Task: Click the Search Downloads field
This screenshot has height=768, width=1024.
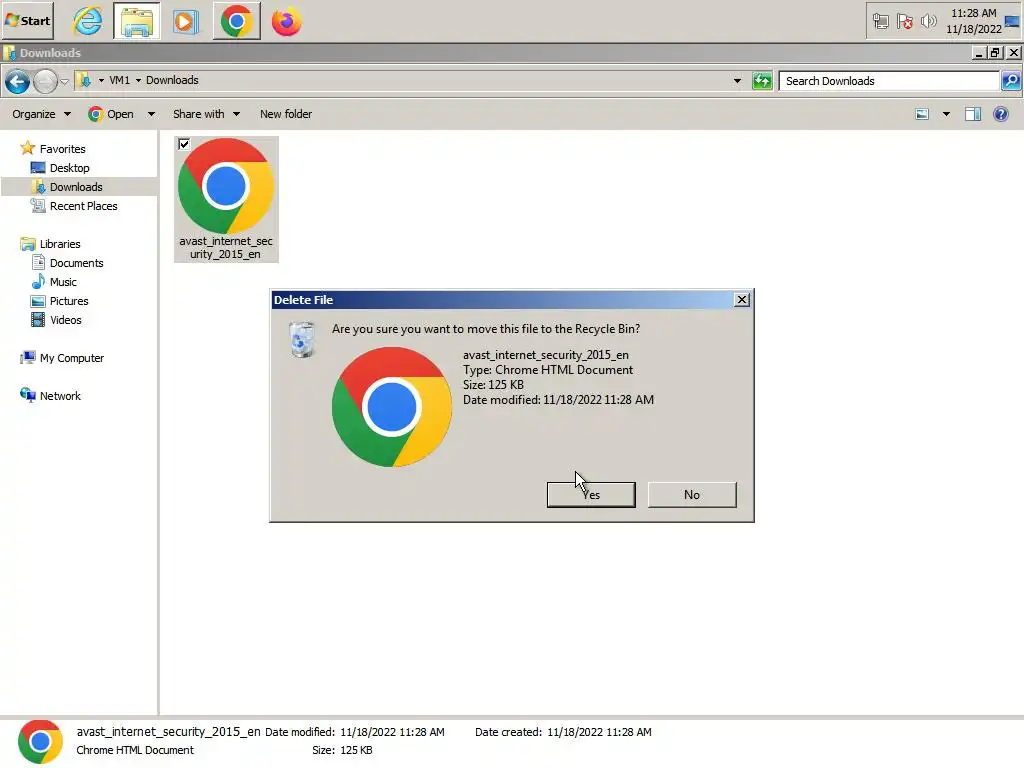Action: coord(889,81)
